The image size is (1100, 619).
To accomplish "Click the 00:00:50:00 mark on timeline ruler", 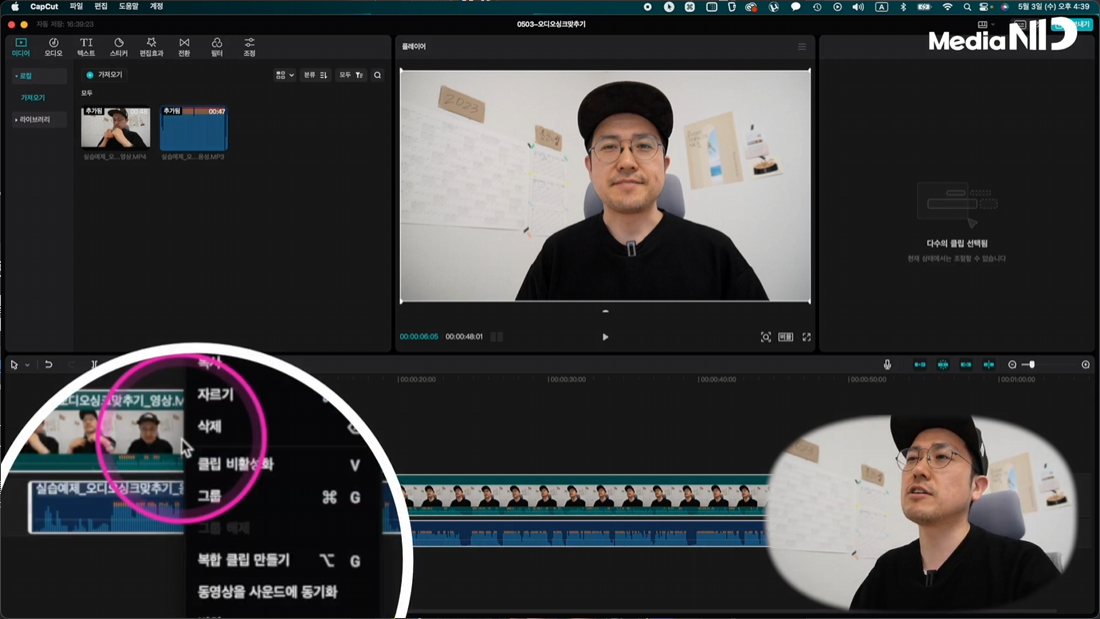I will click(x=867, y=380).
